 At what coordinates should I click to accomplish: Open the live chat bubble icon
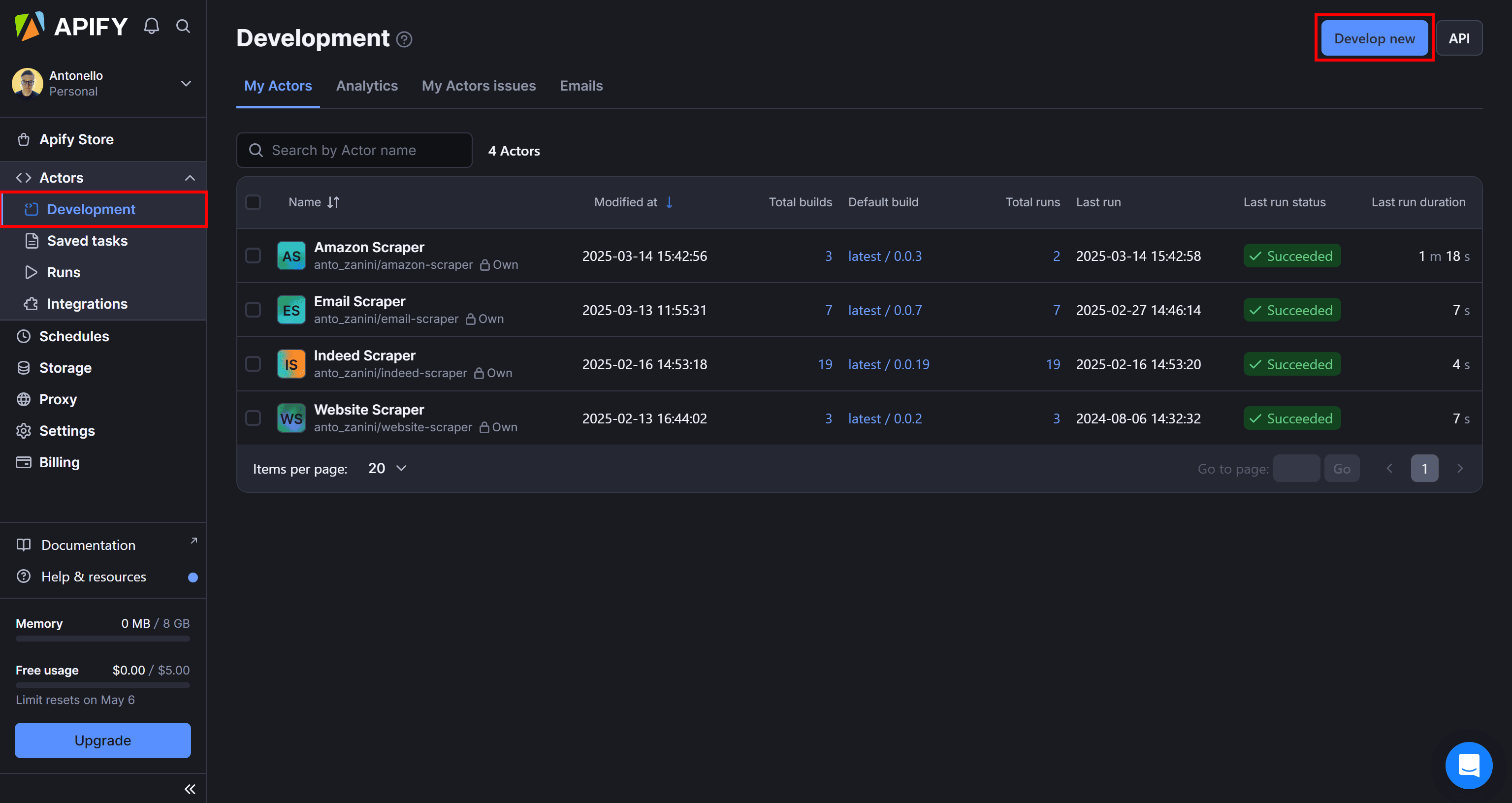pyautogui.click(x=1468, y=765)
